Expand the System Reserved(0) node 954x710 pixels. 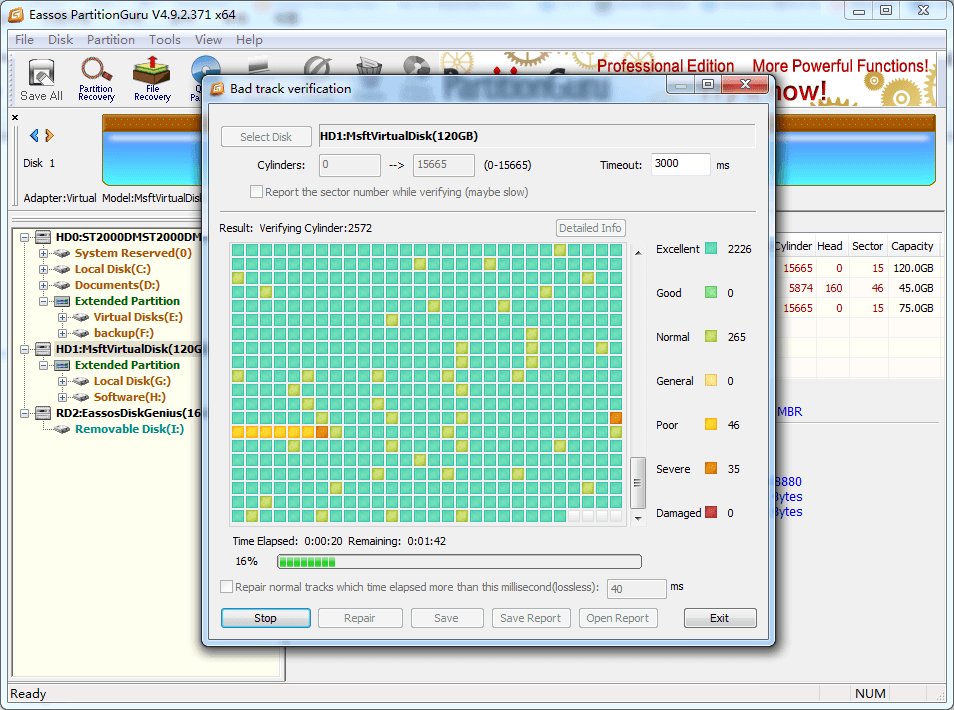click(x=43, y=253)
